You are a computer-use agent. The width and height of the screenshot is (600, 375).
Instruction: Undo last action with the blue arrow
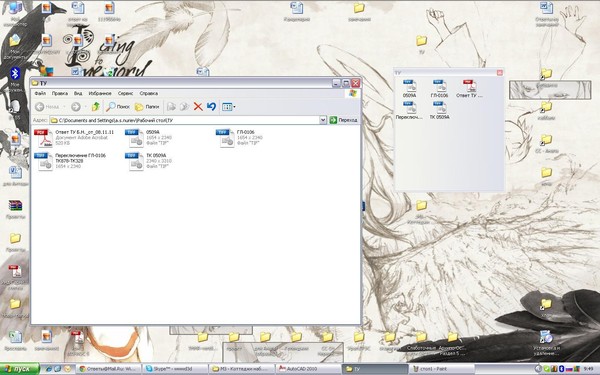click(211, 107)
